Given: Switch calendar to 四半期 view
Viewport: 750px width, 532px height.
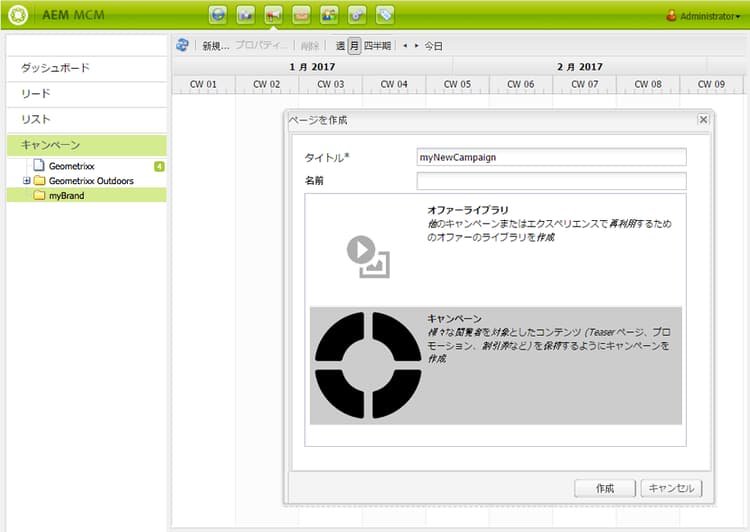Looking at the screenshot, I should (377, 45).
